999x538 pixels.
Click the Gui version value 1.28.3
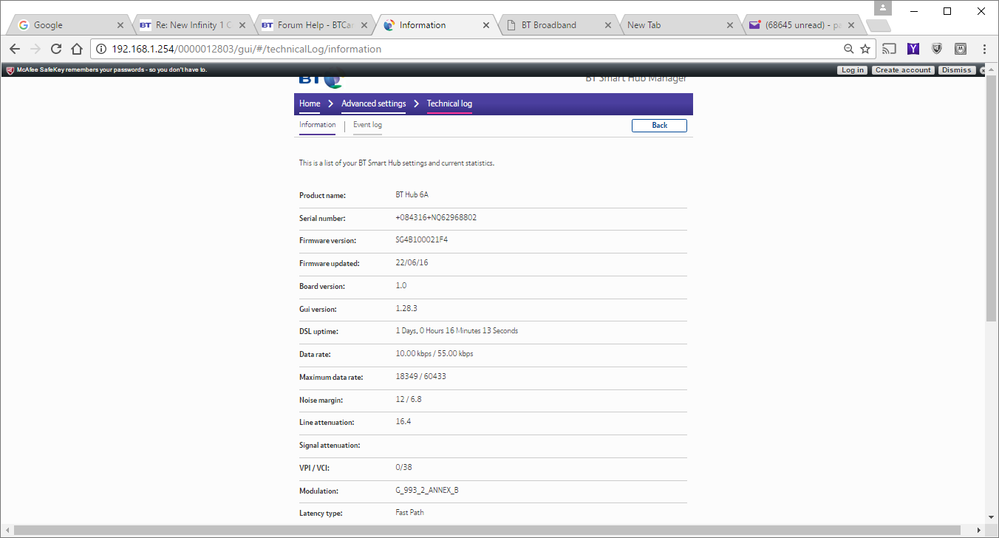click(406, 308)
